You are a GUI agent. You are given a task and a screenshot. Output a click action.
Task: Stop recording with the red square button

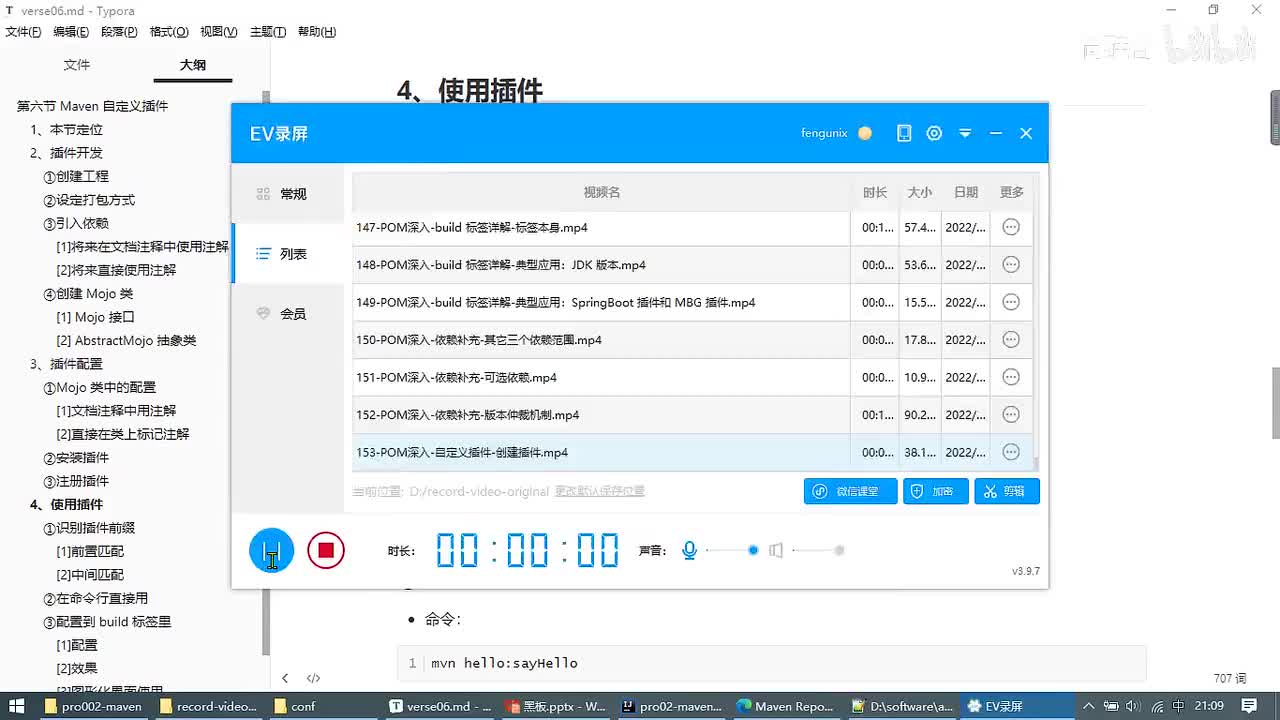326,550
